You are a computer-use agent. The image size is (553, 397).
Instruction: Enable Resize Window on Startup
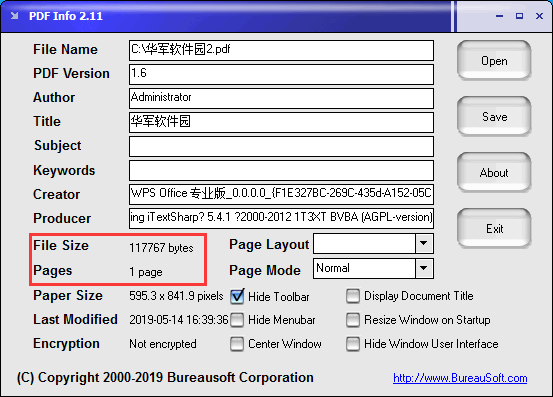pyautogui.click(x=353, y=320)
